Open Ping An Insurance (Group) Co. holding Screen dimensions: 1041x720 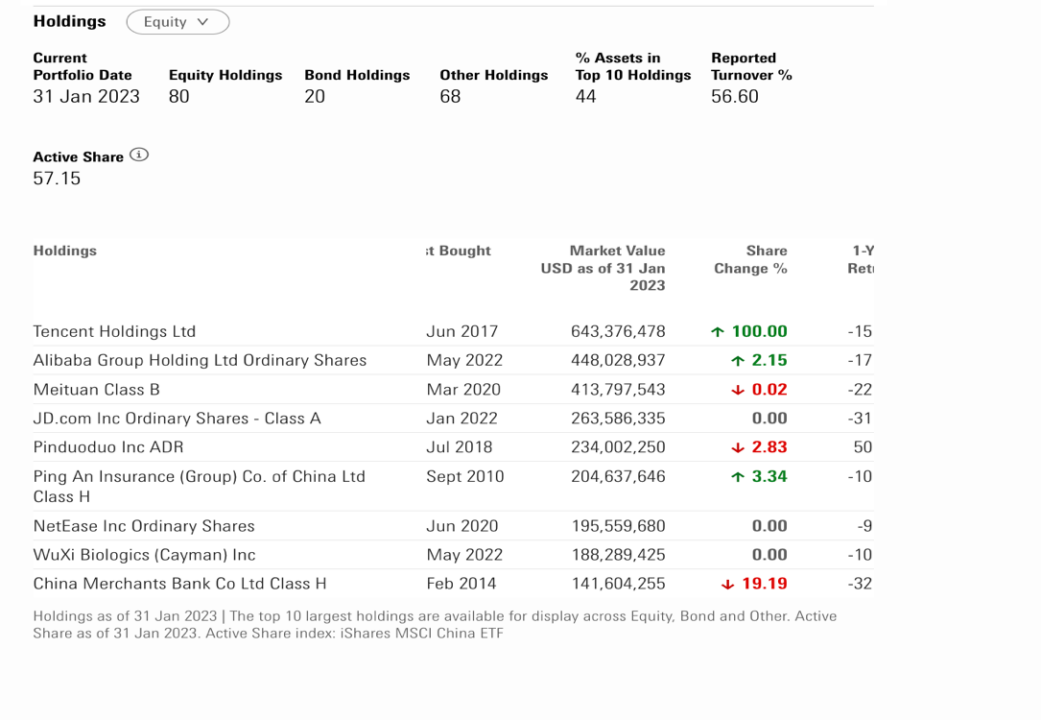(199, 486)
